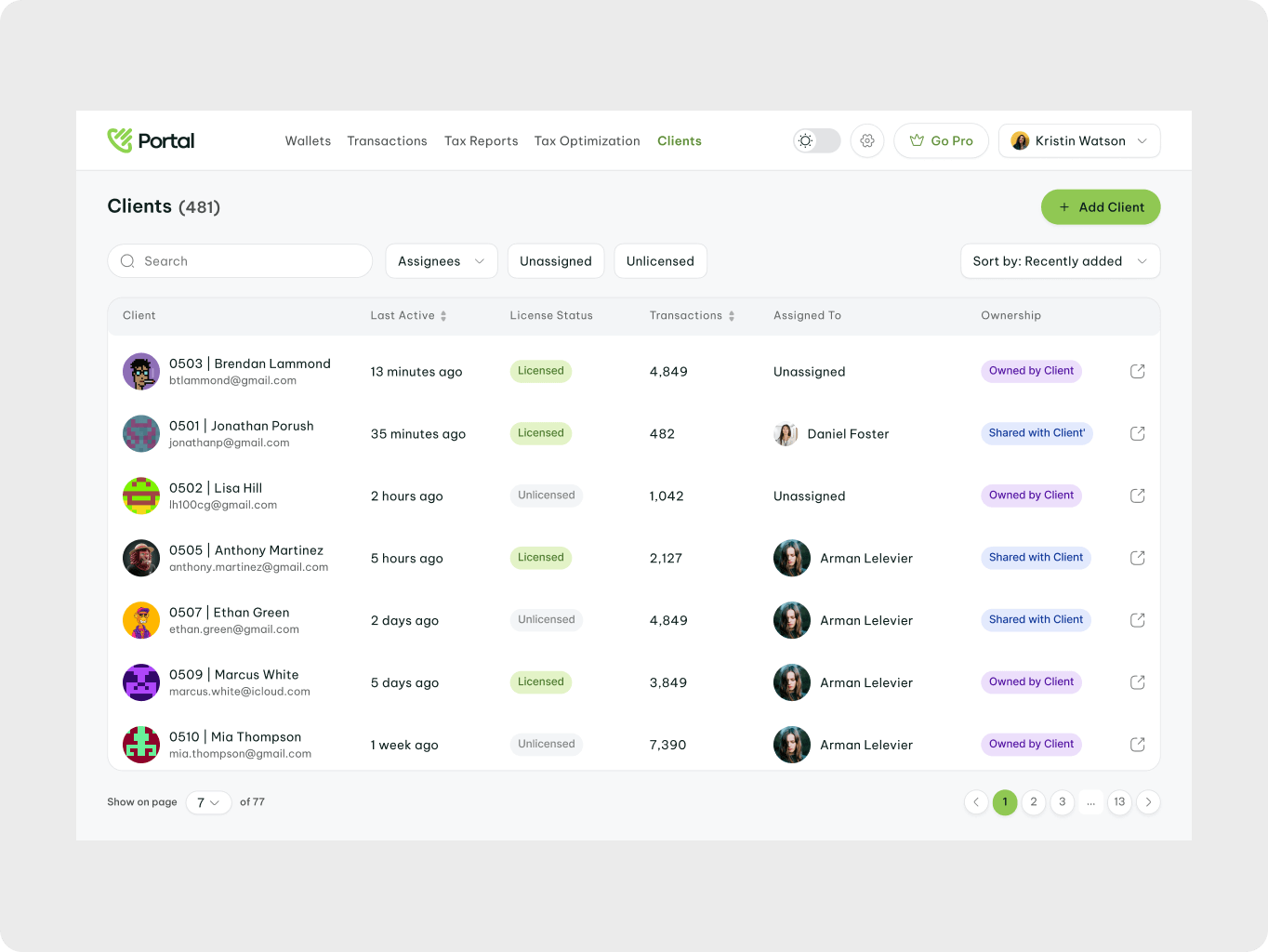Click the Portal logo icon

click(119, 139)
